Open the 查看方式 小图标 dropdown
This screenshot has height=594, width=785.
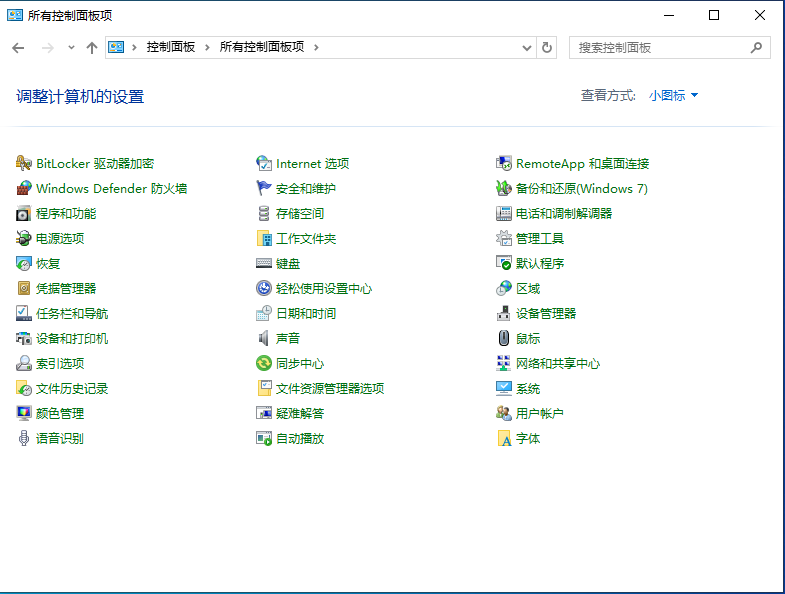673,95
